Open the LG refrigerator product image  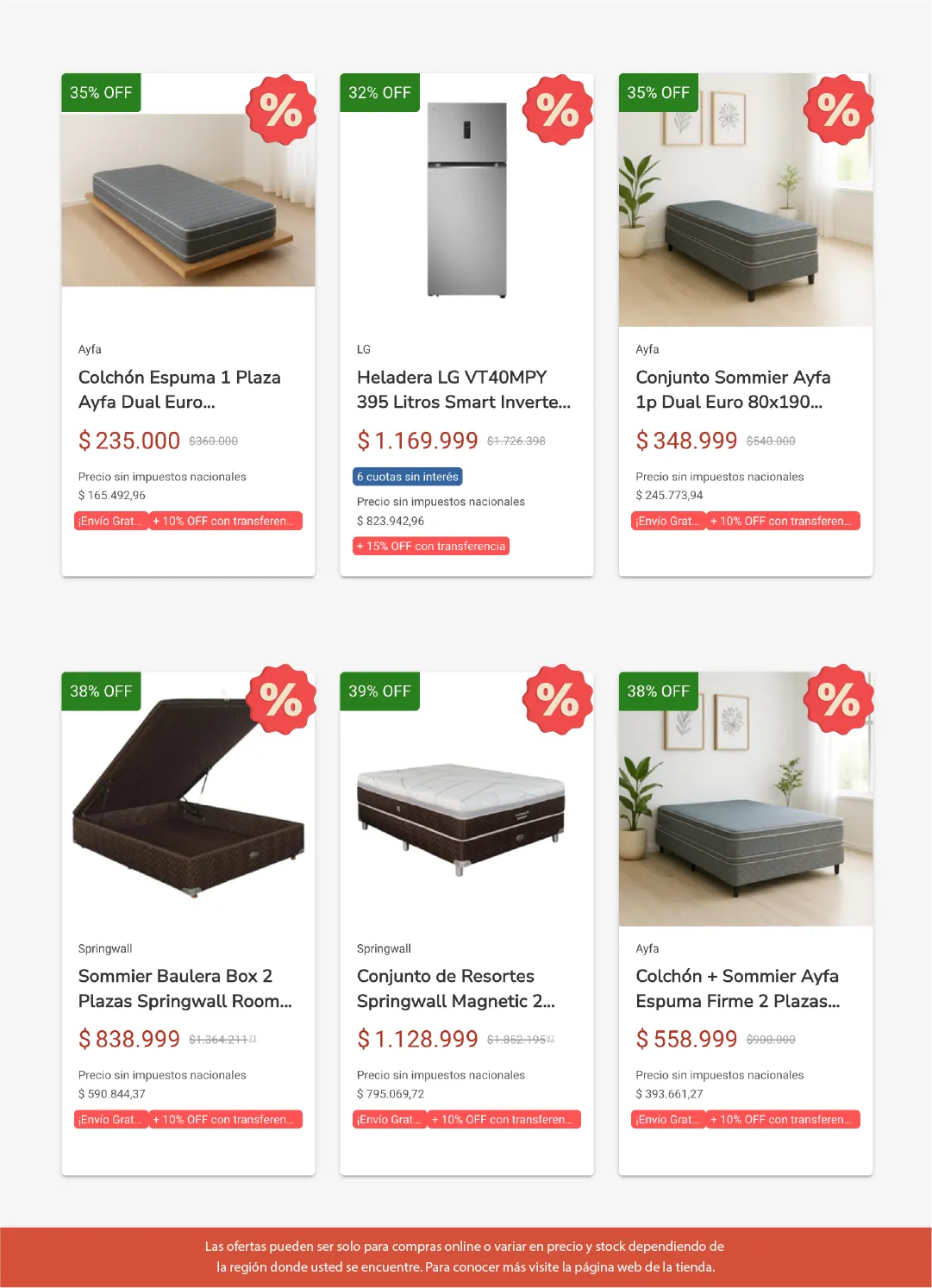[x=466, y=200]
